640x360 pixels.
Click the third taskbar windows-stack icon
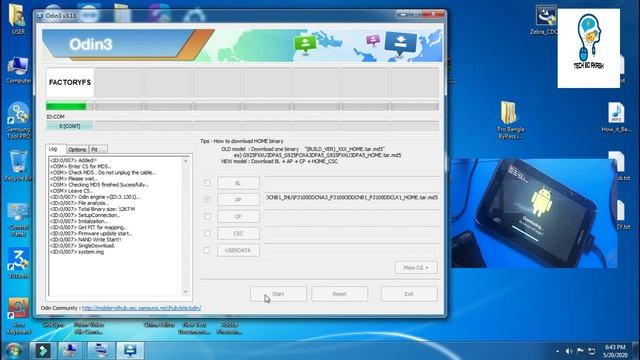(x=100, y=351)
